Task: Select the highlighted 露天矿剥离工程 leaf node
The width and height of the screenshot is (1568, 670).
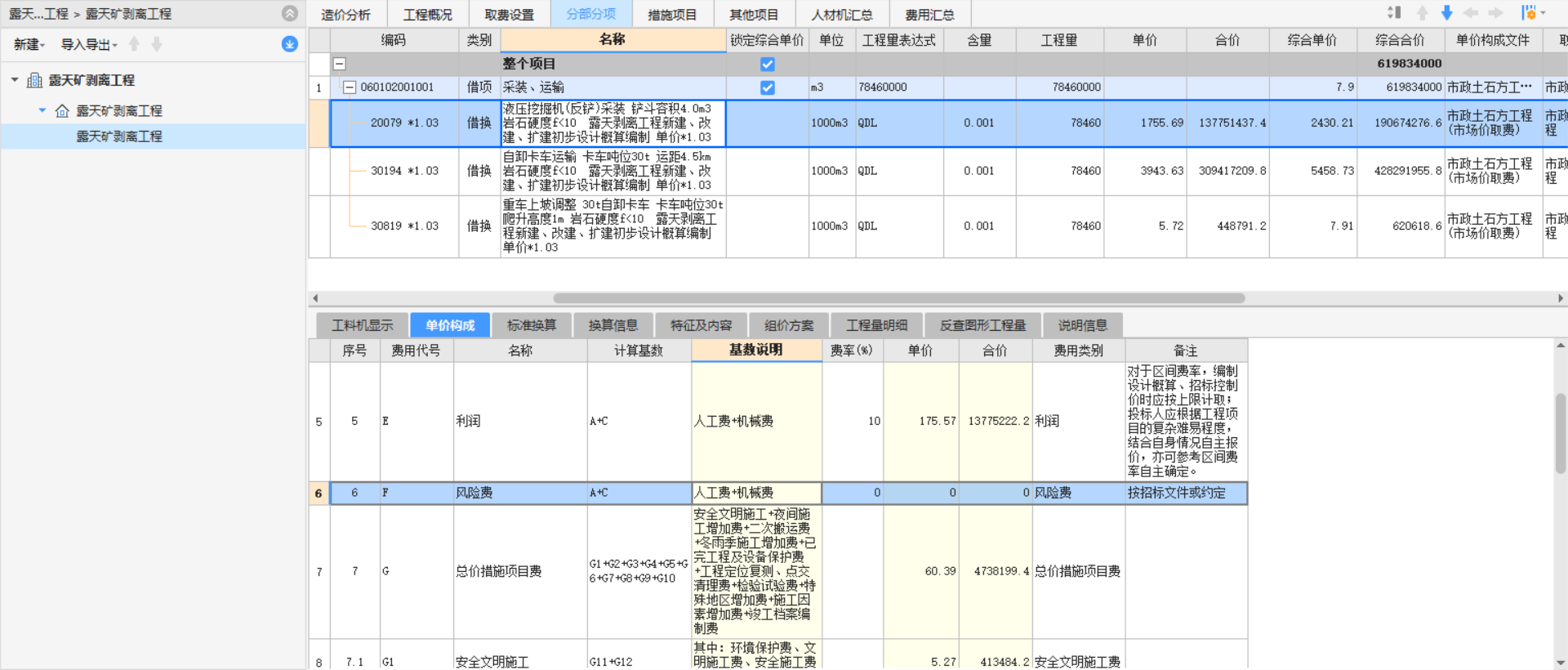Action: (119, 136)
